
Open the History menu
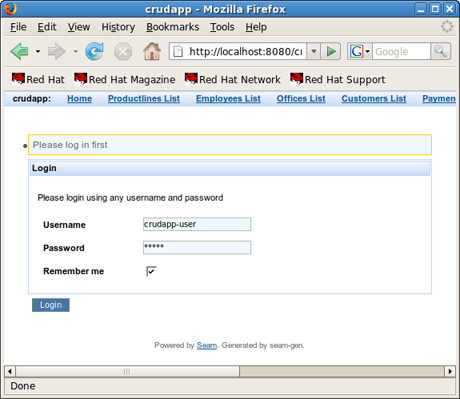click(118, 27)
